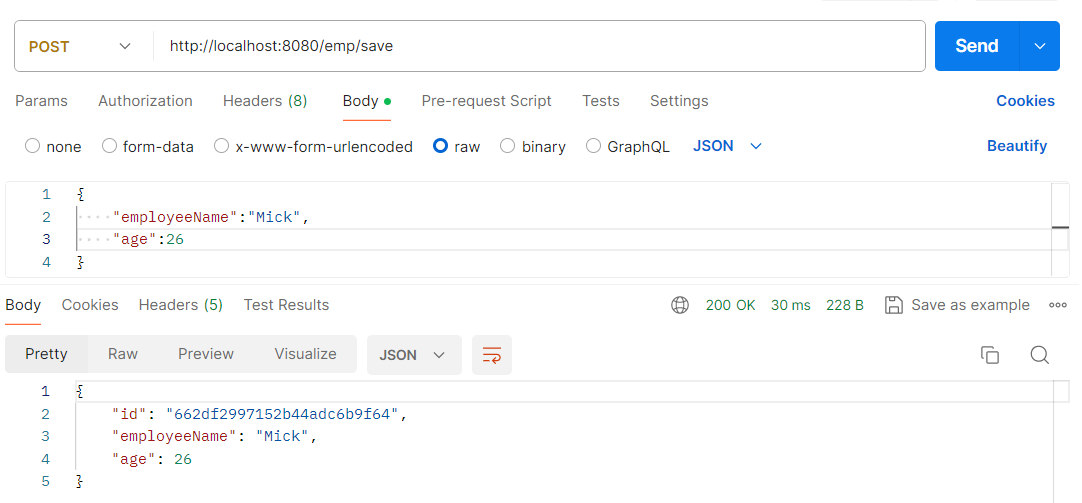The width and height of the screenshot is (1082, 503).
Task: Switch to the Headers (8) request tab
Action: point(265,101)
